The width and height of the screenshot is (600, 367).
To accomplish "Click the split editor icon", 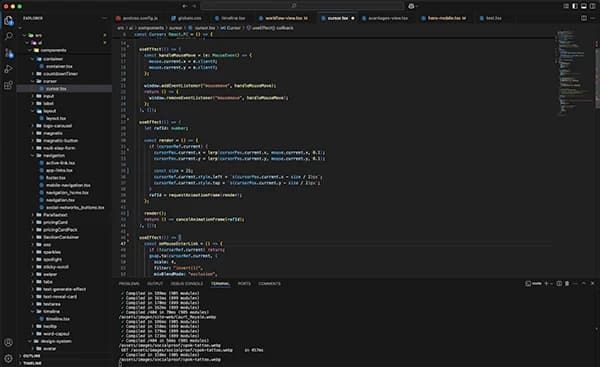I will click(584, 18).
